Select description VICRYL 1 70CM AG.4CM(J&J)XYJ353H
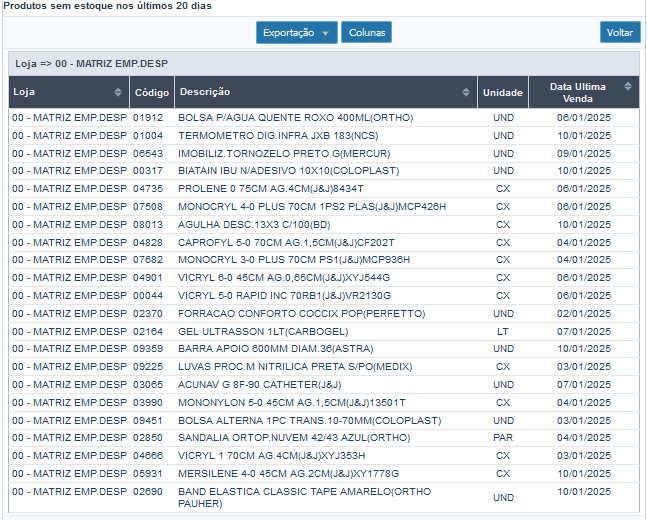This screenshot has width=647, height=520. (x=271, y=456)
